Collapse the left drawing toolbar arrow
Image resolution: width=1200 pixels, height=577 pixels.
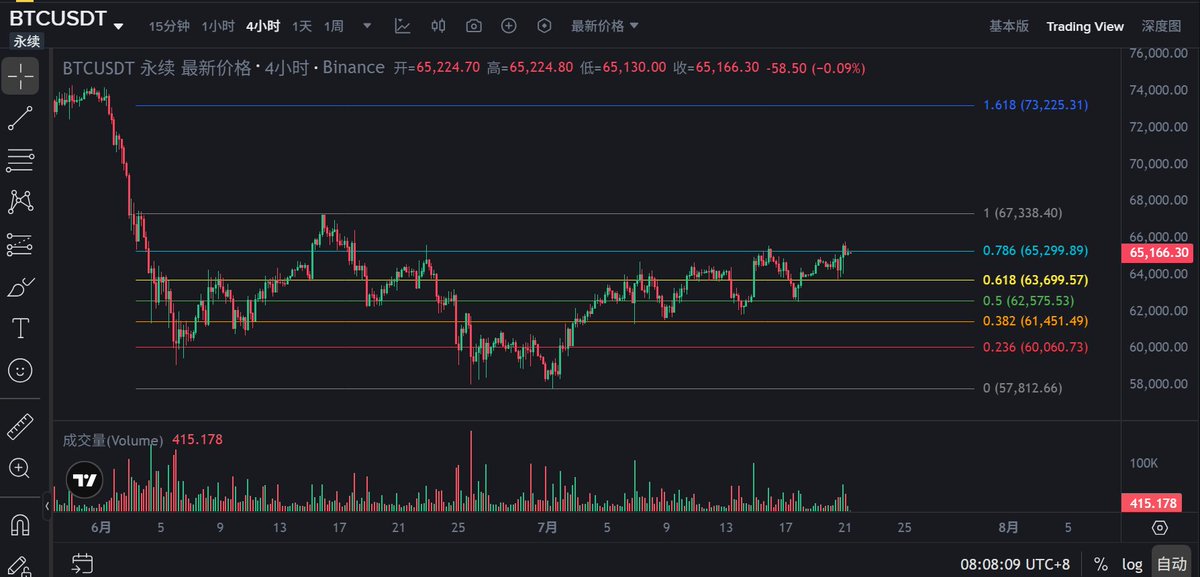point(47,508)
